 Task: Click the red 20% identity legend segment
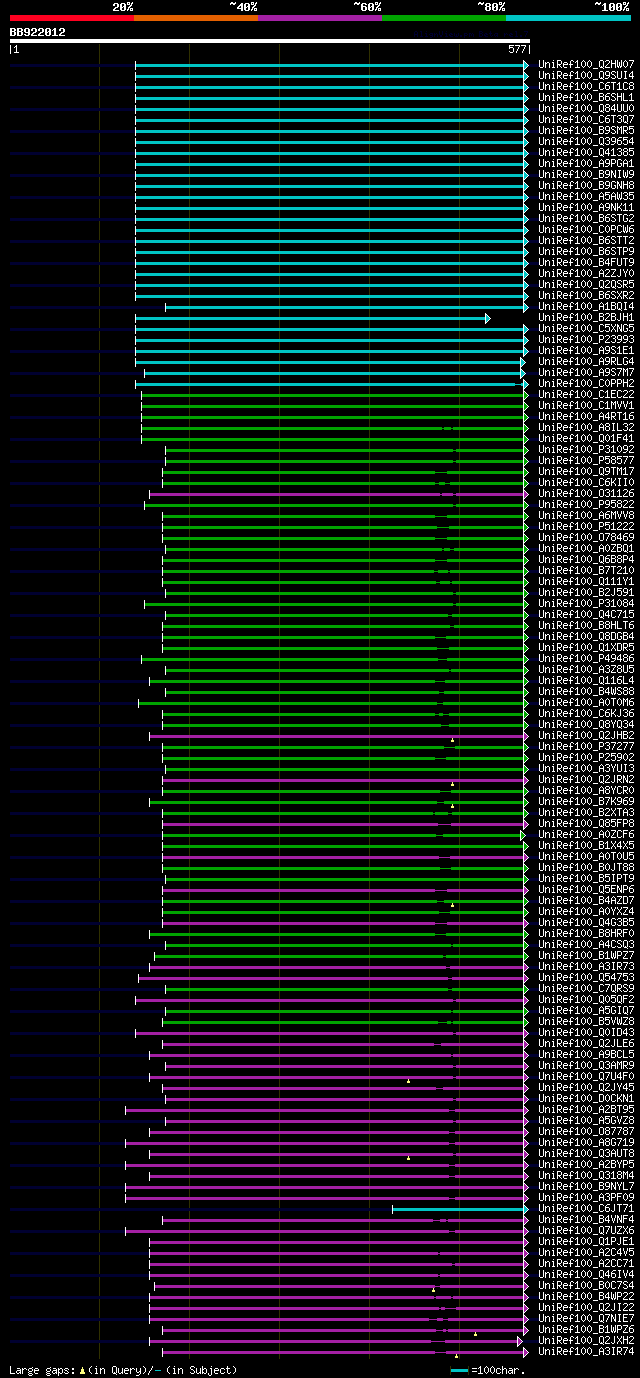[71, 17]
